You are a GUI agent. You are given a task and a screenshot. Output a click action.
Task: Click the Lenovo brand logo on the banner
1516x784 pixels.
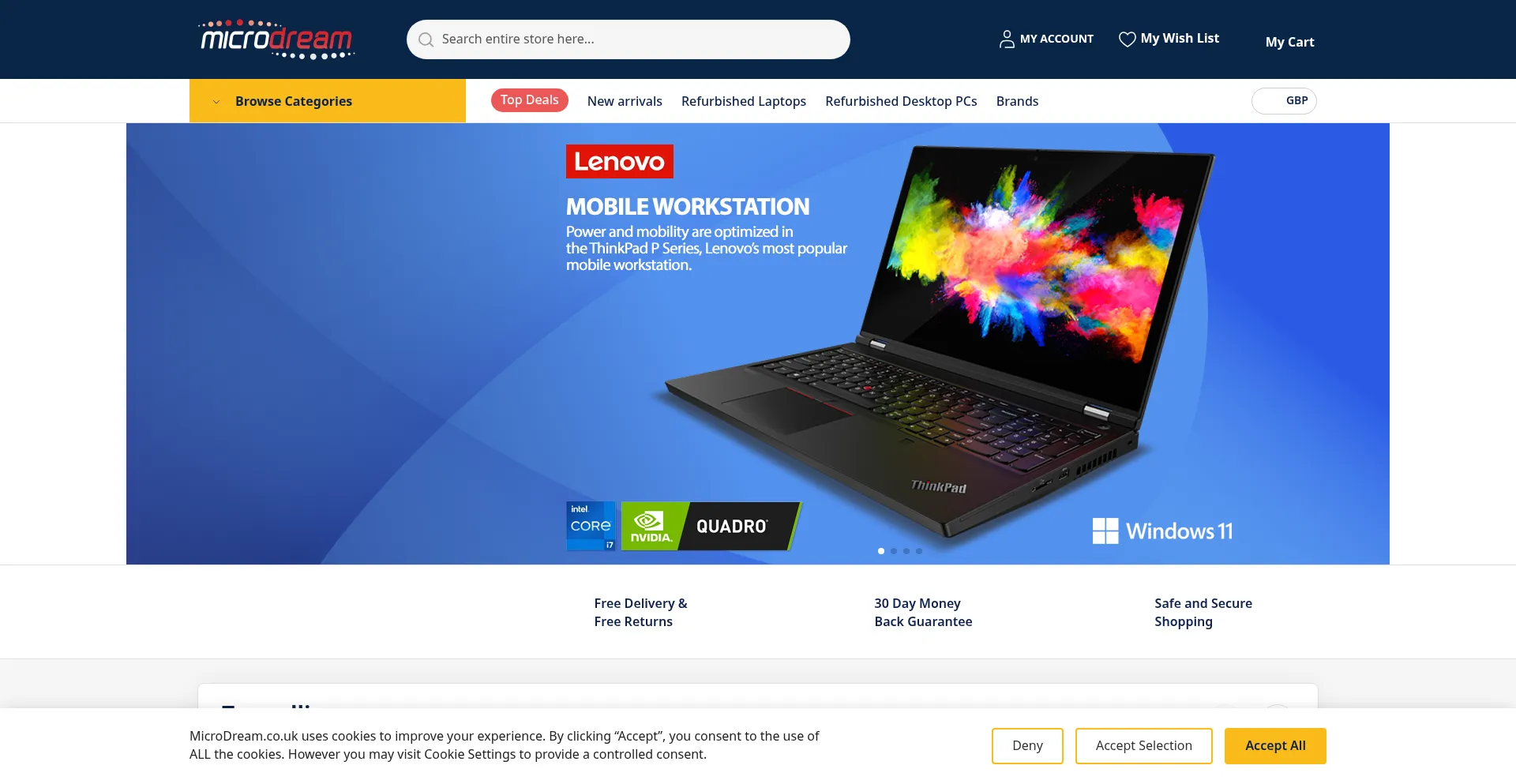click(x=620, y=161)
